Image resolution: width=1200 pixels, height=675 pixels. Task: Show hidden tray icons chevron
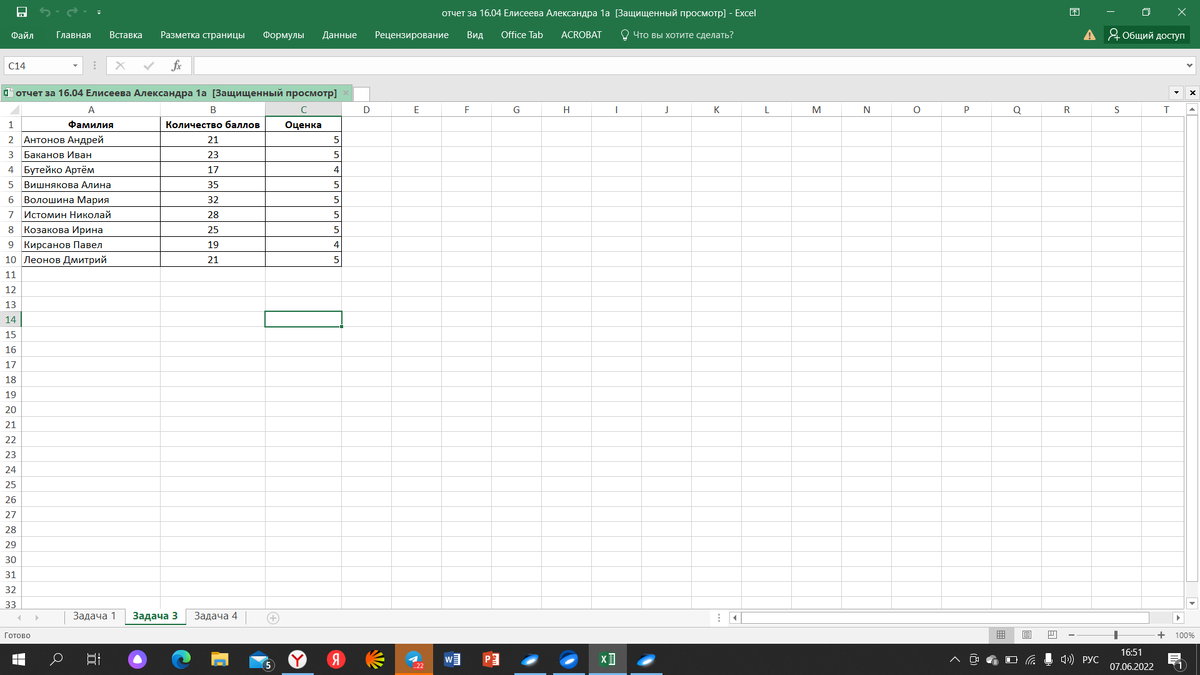pyautogui.click(x=955, y=660)
